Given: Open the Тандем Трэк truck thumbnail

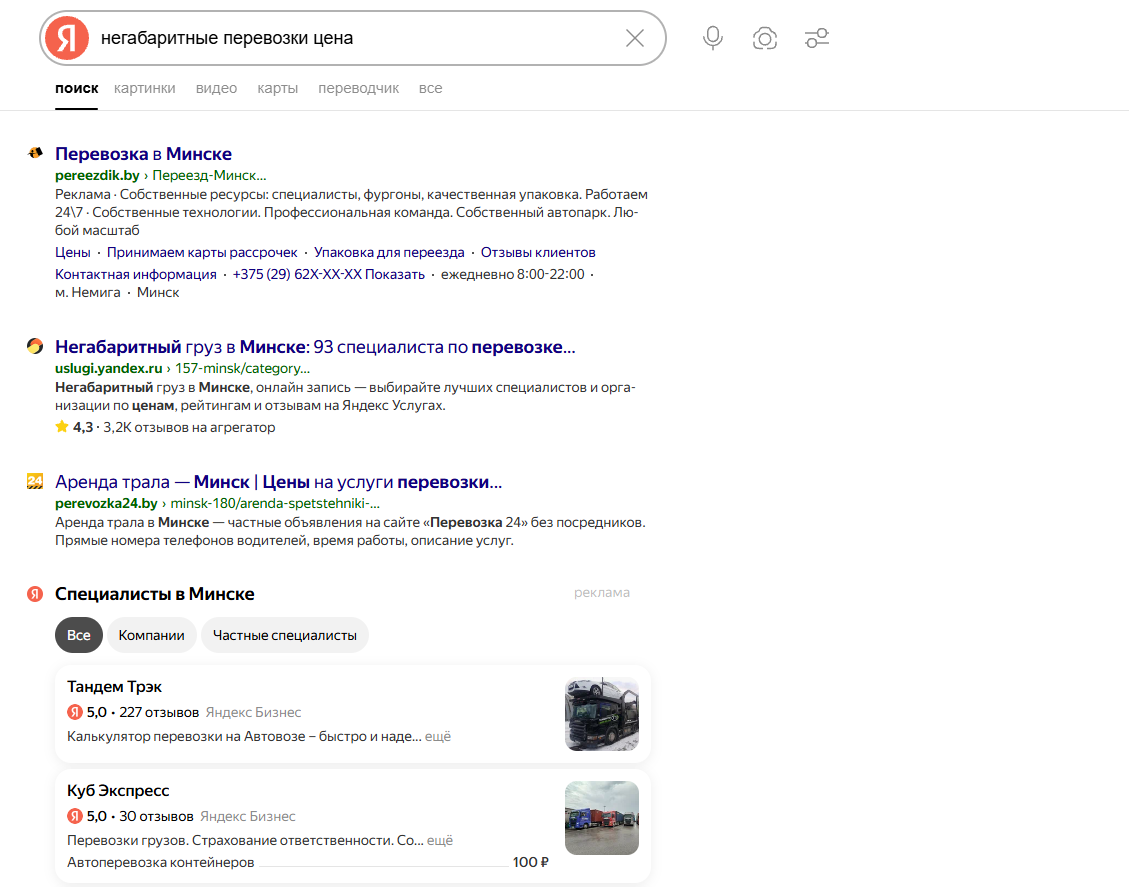Looking at the screenshot, I should (602, 714).
